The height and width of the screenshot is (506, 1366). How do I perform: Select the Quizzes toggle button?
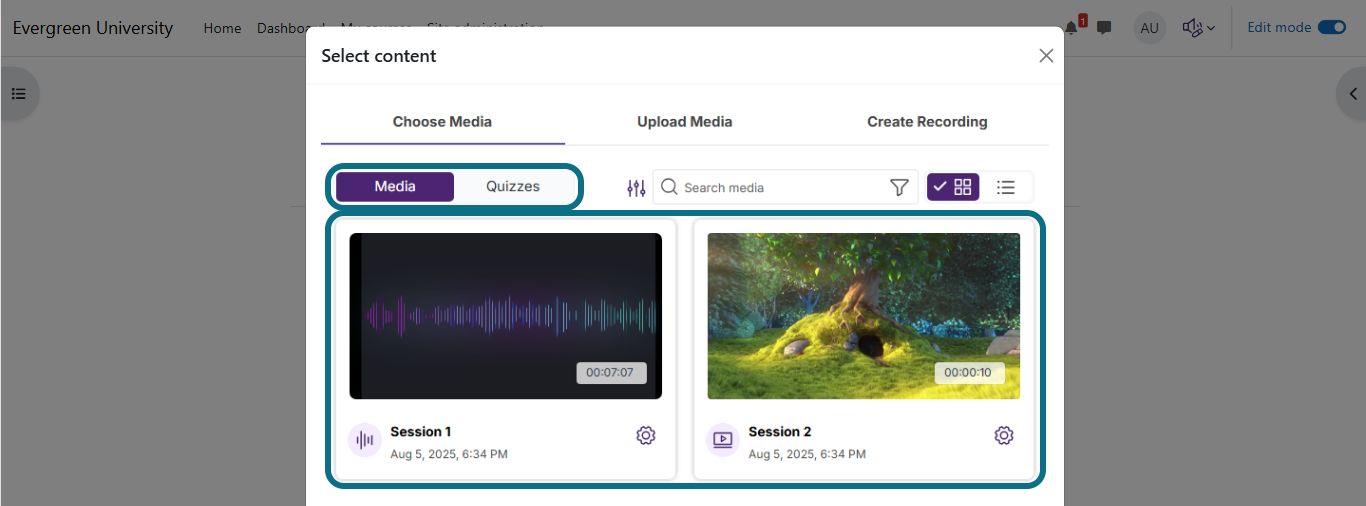(513, 187)
